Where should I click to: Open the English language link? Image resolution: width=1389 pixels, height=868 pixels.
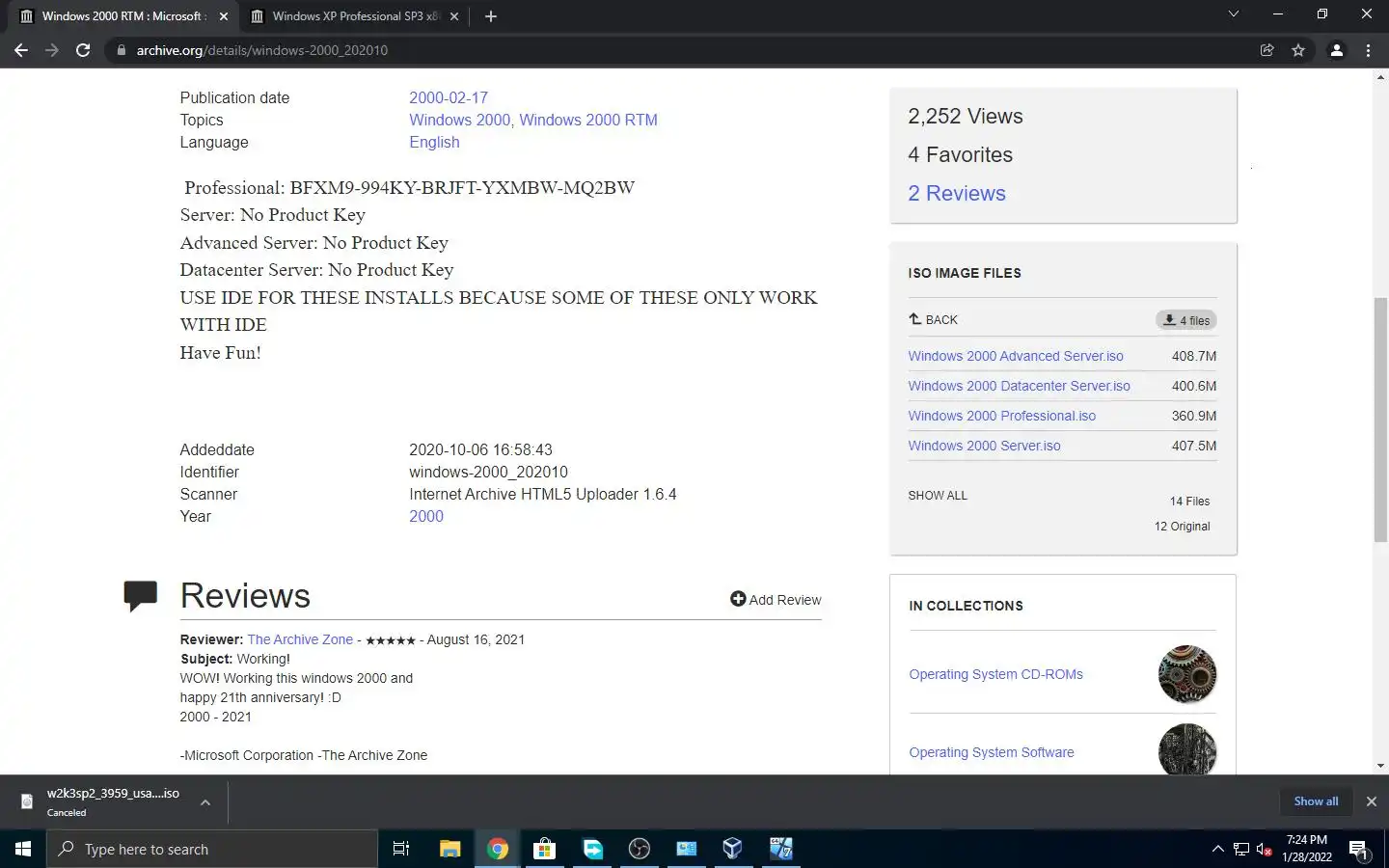tap(434, 142)
